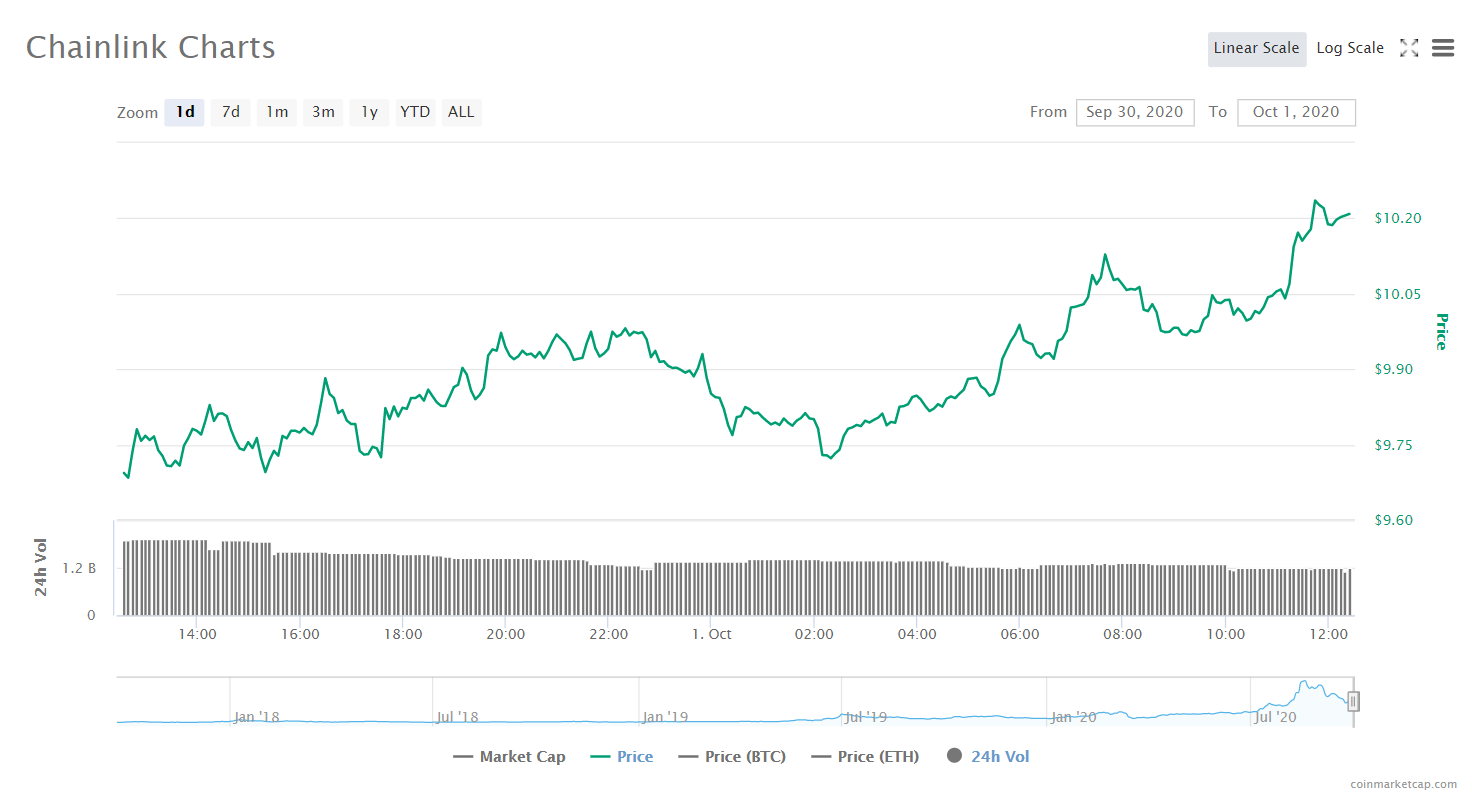Select the 3m zoom range
This screenshot has width=1472, height=801.
point(323,112)
